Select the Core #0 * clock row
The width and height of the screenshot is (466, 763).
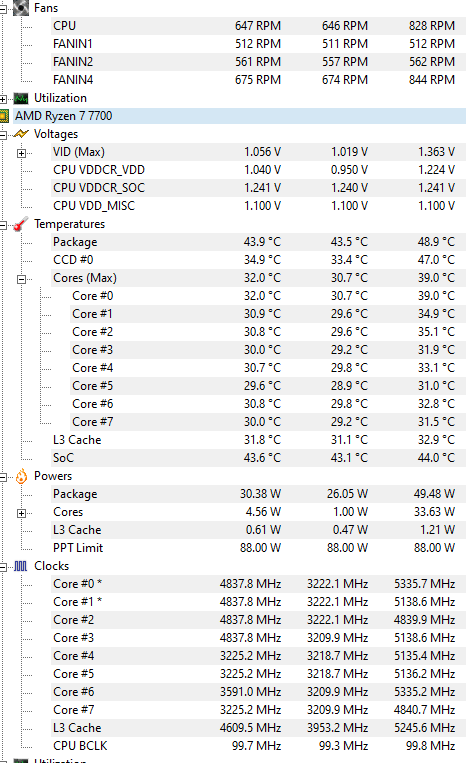pyautogui.click(x=258, y=584)
